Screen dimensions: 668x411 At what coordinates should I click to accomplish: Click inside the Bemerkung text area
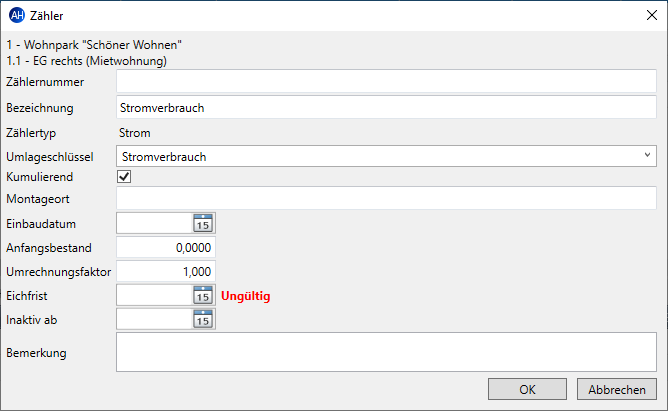pos(386,352)
